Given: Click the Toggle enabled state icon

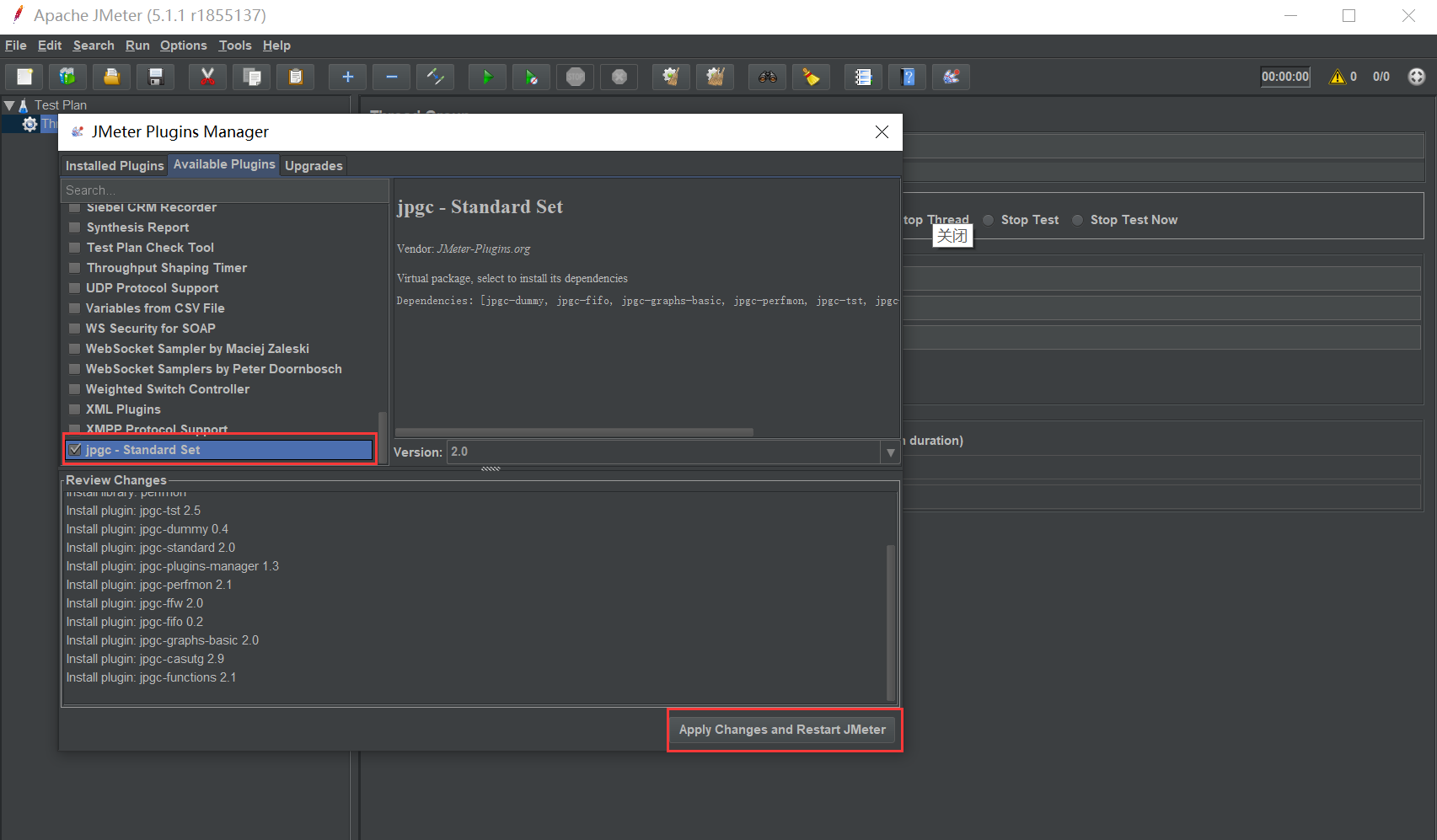Looking at the screenshot, I should click(x=436, y=77).
